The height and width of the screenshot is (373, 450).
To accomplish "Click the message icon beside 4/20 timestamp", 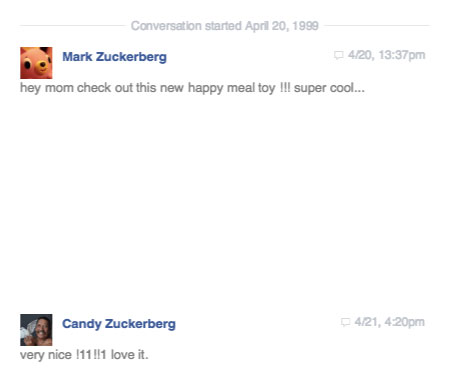I will coord(339,55).
